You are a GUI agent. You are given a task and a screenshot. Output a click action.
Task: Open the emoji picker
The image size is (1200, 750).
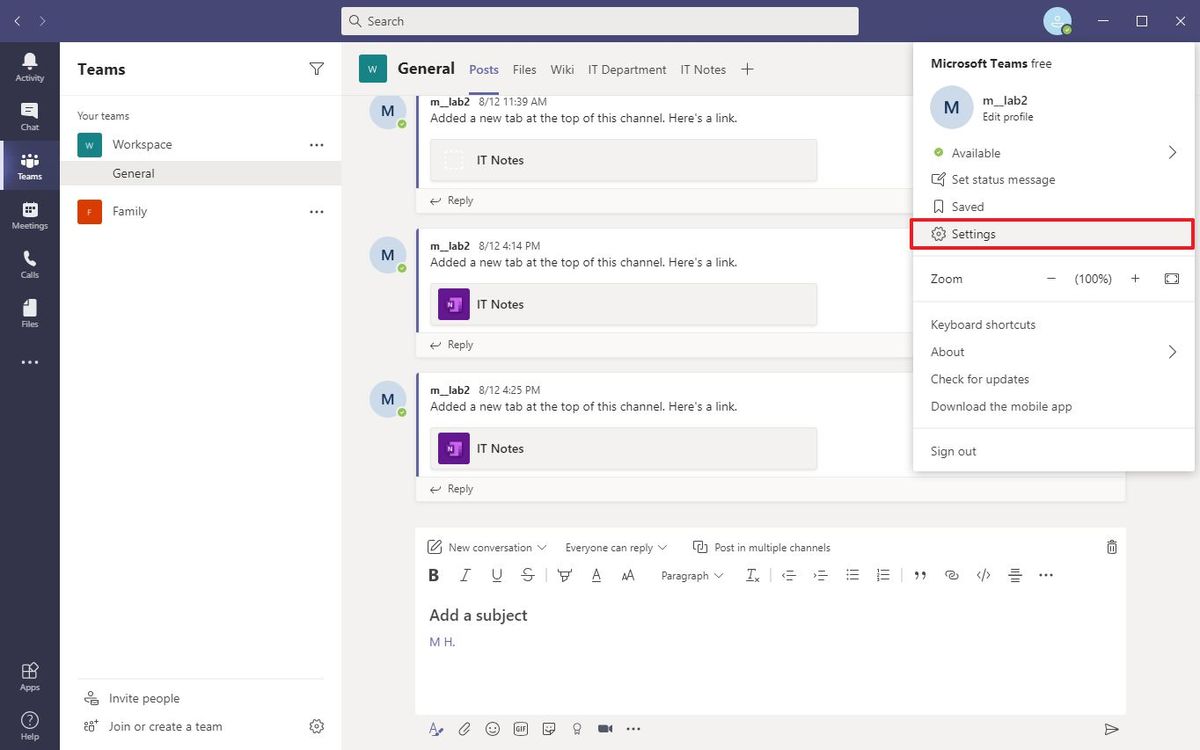coord(492,728)
